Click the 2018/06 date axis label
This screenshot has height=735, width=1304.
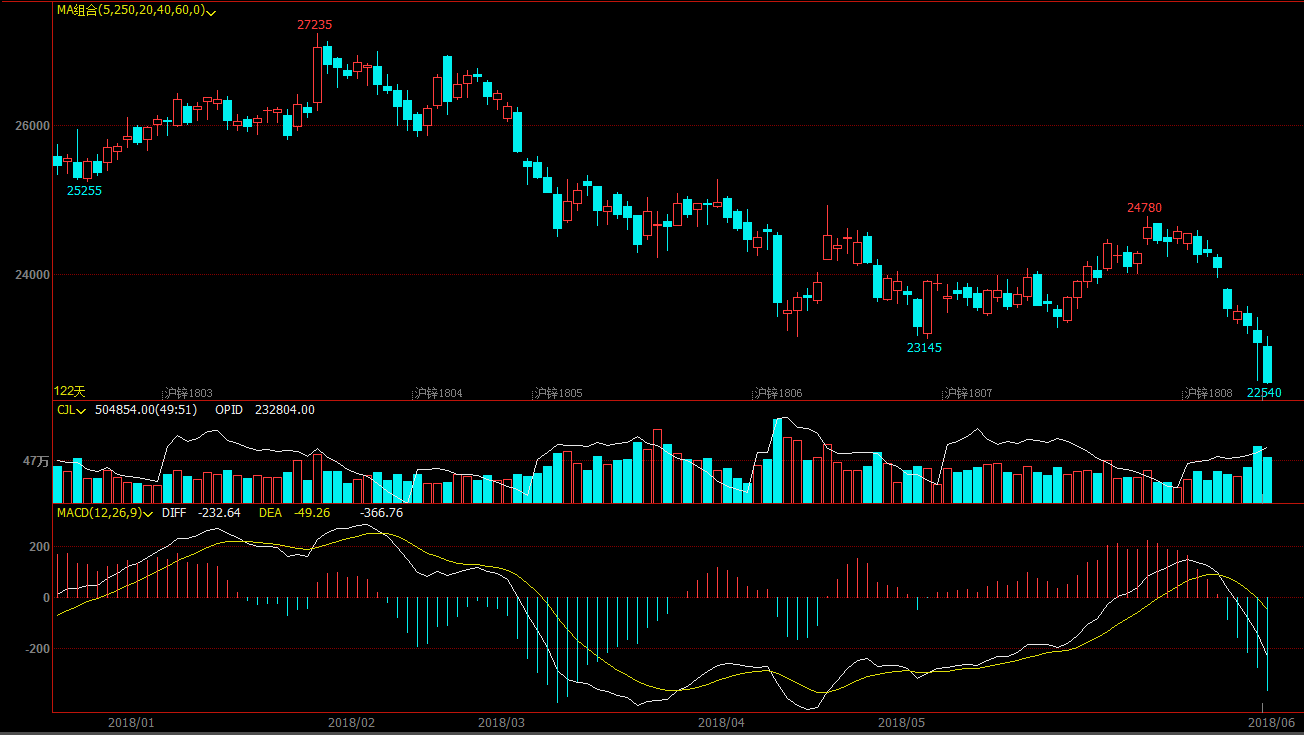tap(1270, 722)
